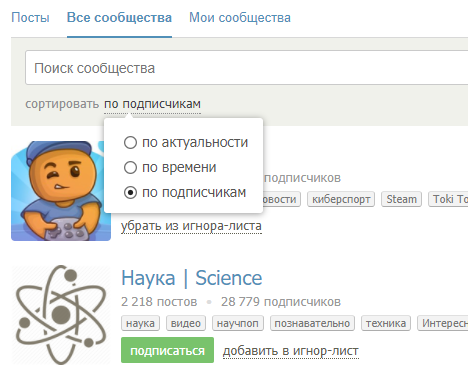Click "убрать из игнора-листа" link
This screenshot has width=468, height=378.
pyautogui.click(x=191, y=226)
